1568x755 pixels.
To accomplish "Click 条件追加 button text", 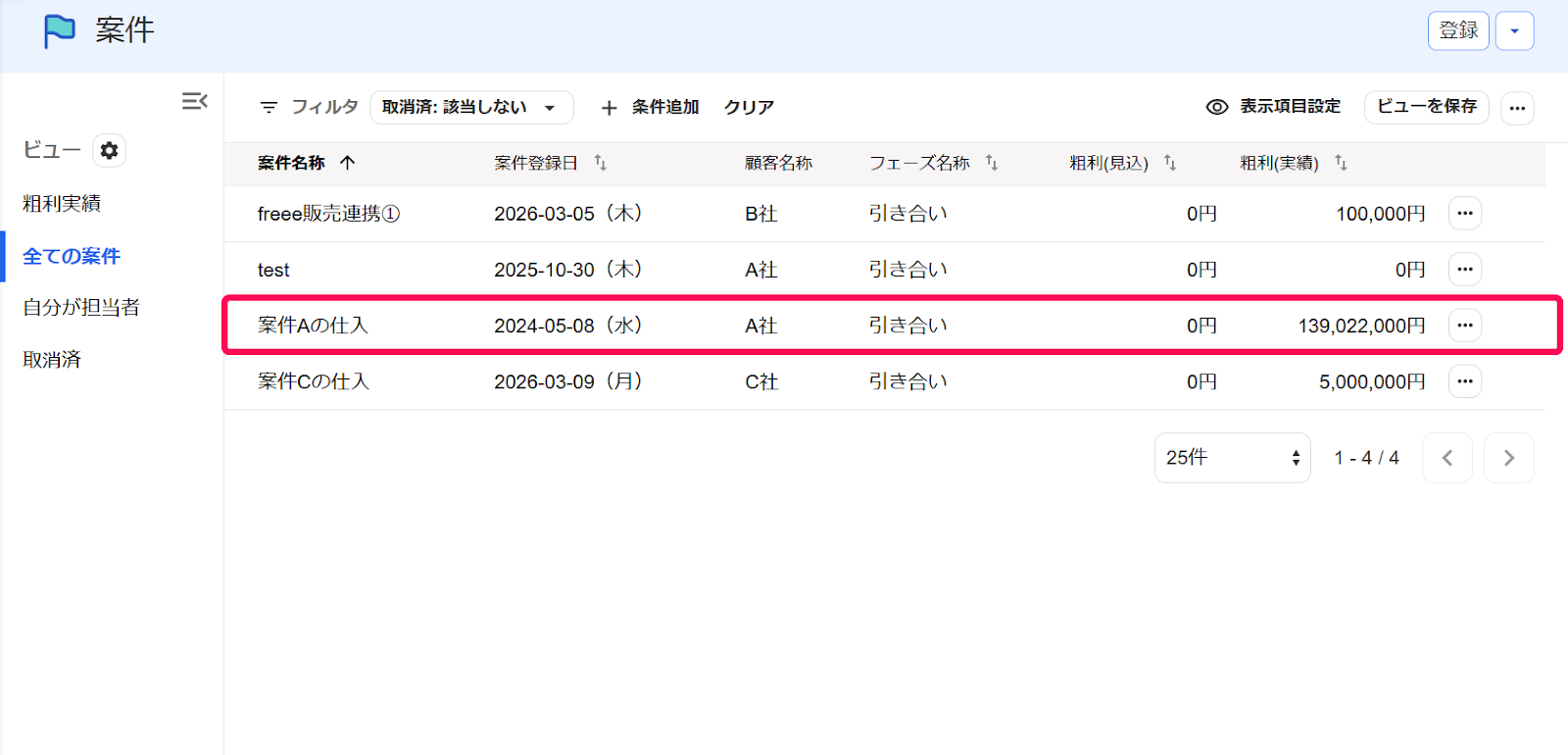I will click(x=665, y=107).
